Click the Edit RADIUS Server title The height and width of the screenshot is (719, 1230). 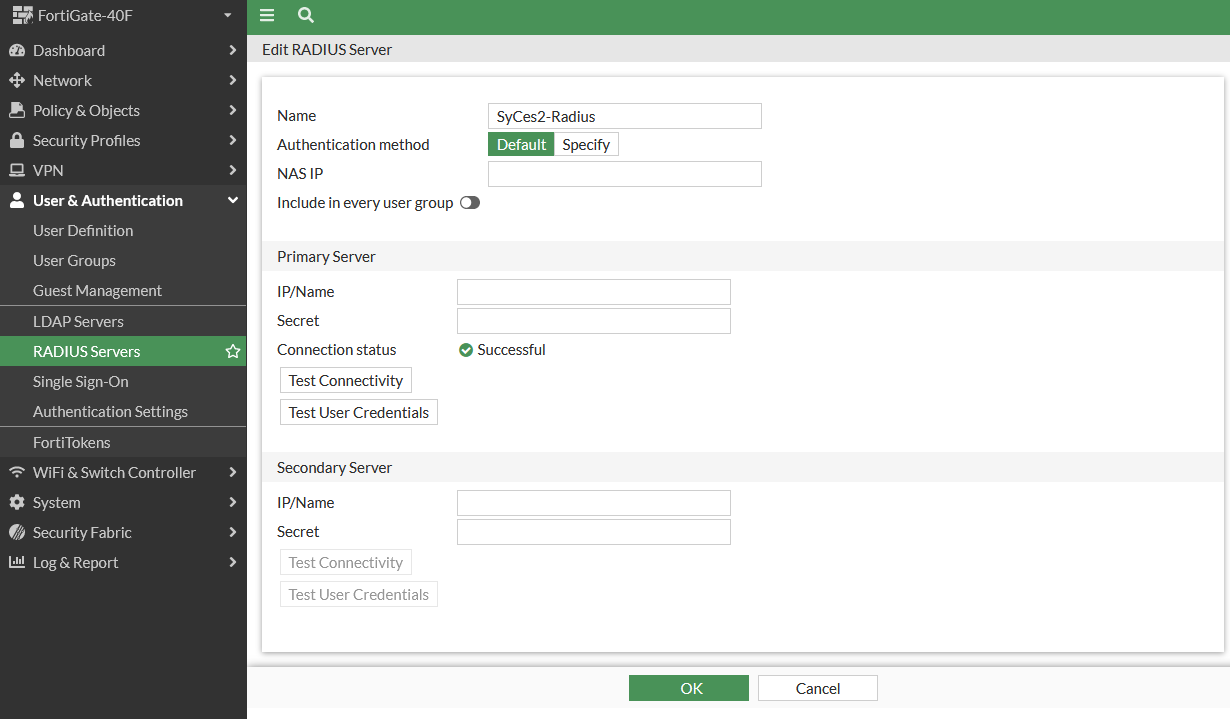pos(327,49)
